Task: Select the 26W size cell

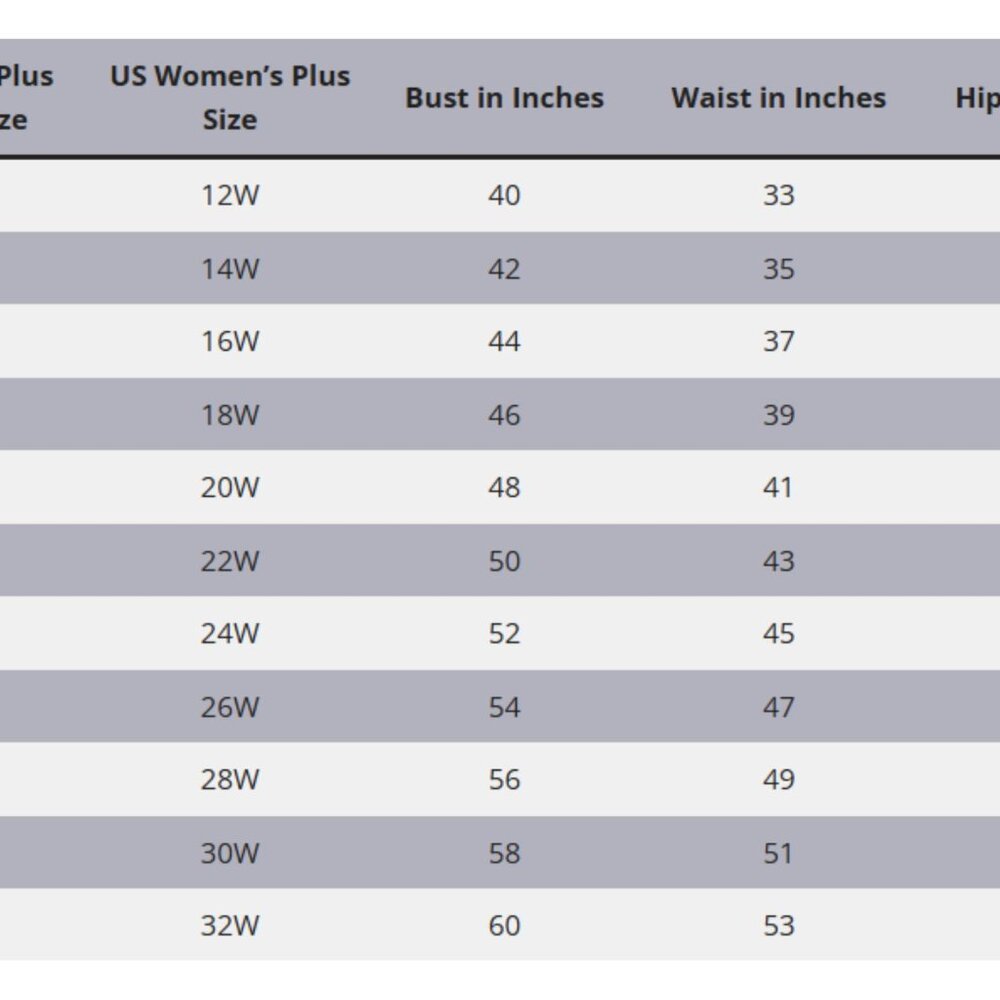Action: 230,707
